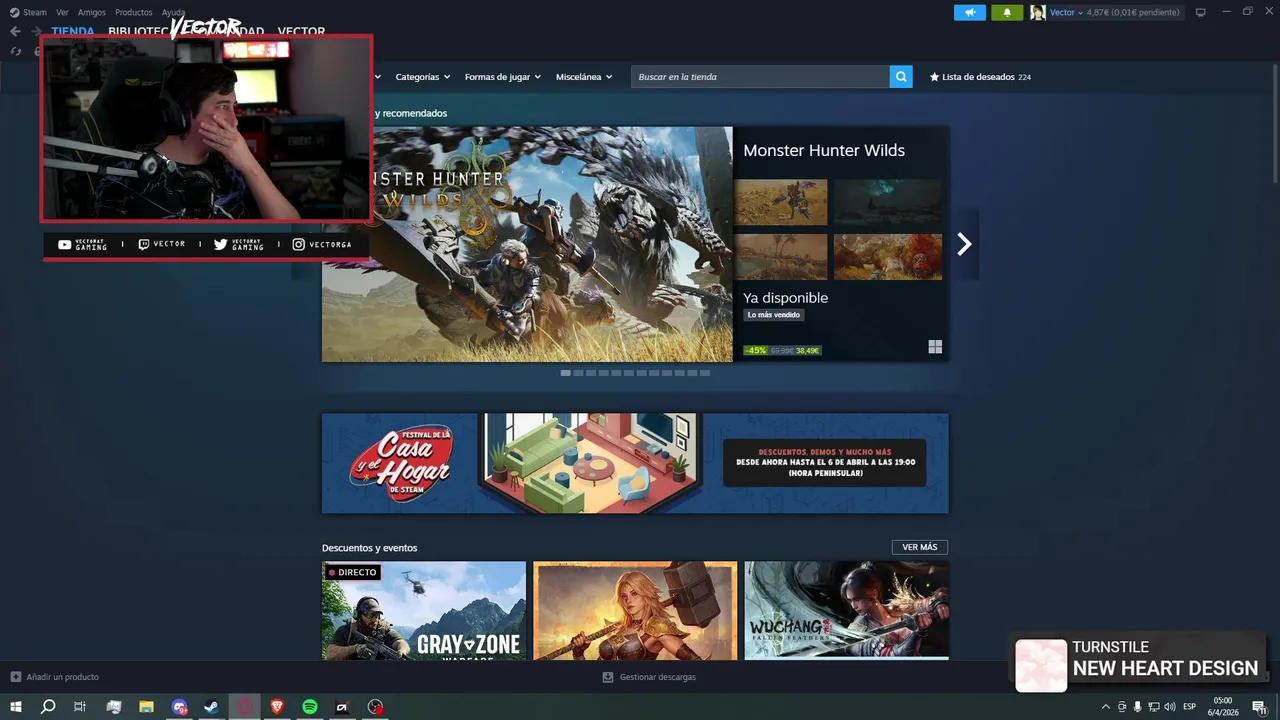Open Task View on the taskbar
This screenshot has width=1280, height=720.
point(80,707)
